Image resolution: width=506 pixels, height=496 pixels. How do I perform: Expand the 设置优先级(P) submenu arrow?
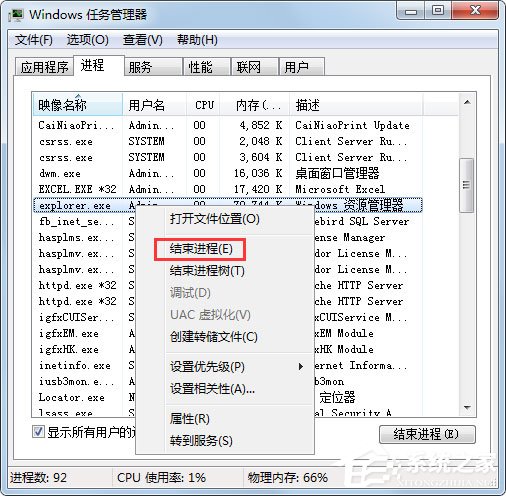click(x=301, y=367)
